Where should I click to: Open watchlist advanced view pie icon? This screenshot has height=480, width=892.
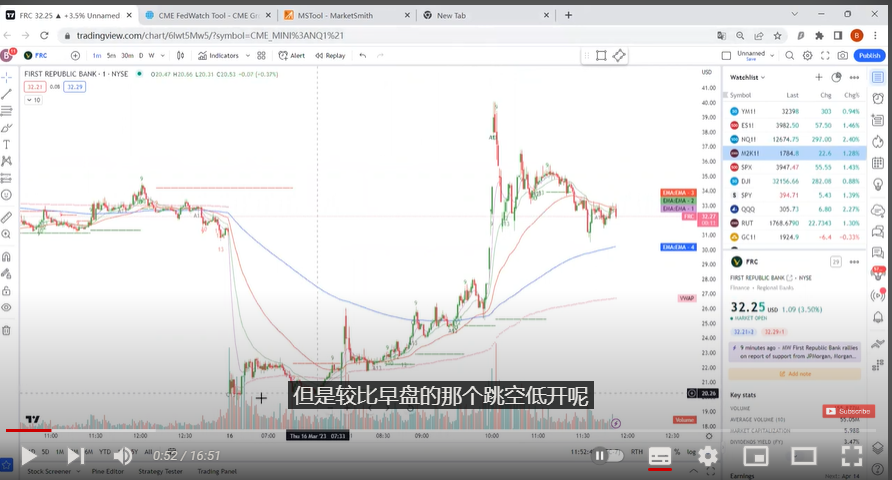point(836,77)
